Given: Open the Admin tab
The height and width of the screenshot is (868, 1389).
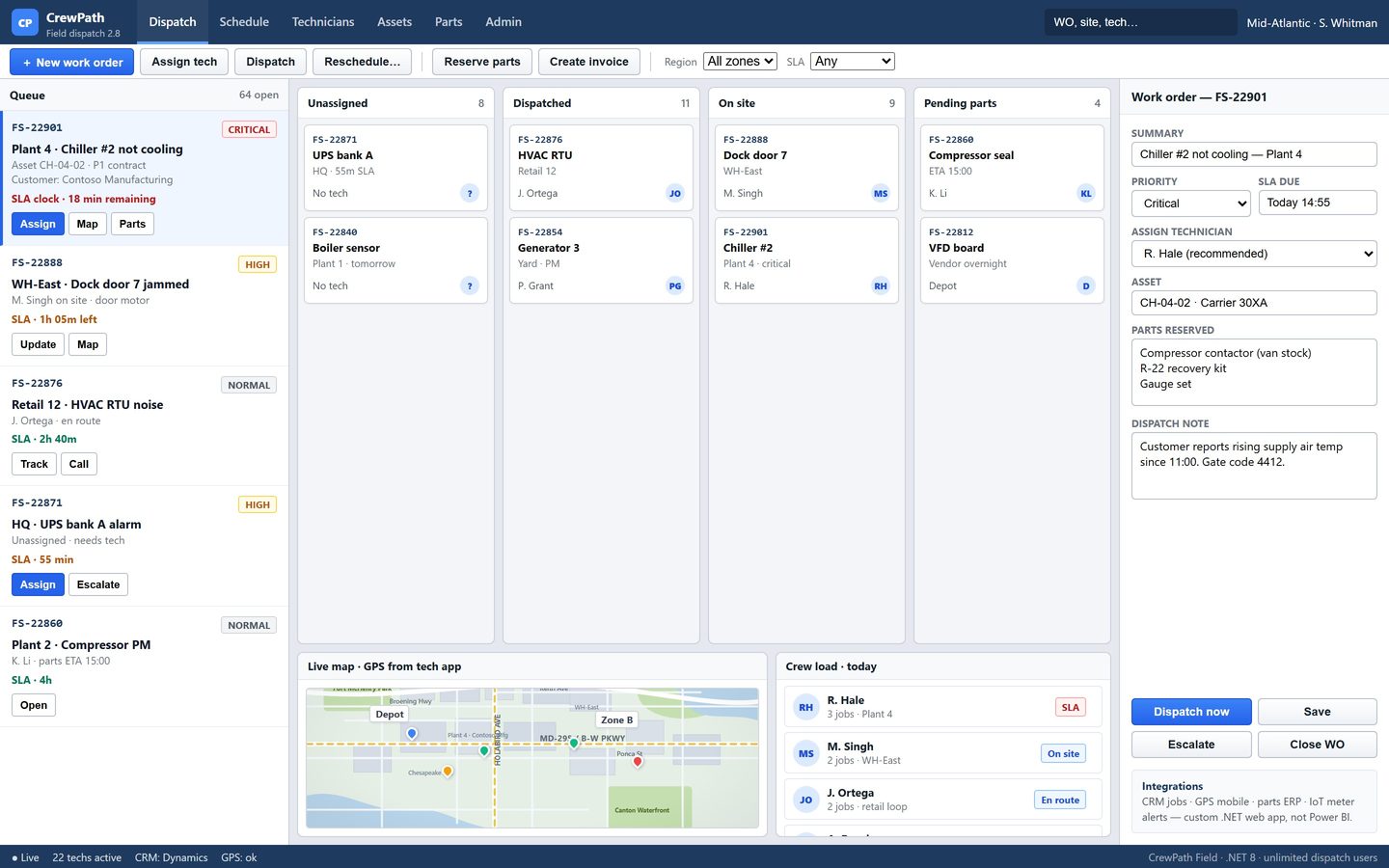Looking at the screenshot, I should pos(504,22).
